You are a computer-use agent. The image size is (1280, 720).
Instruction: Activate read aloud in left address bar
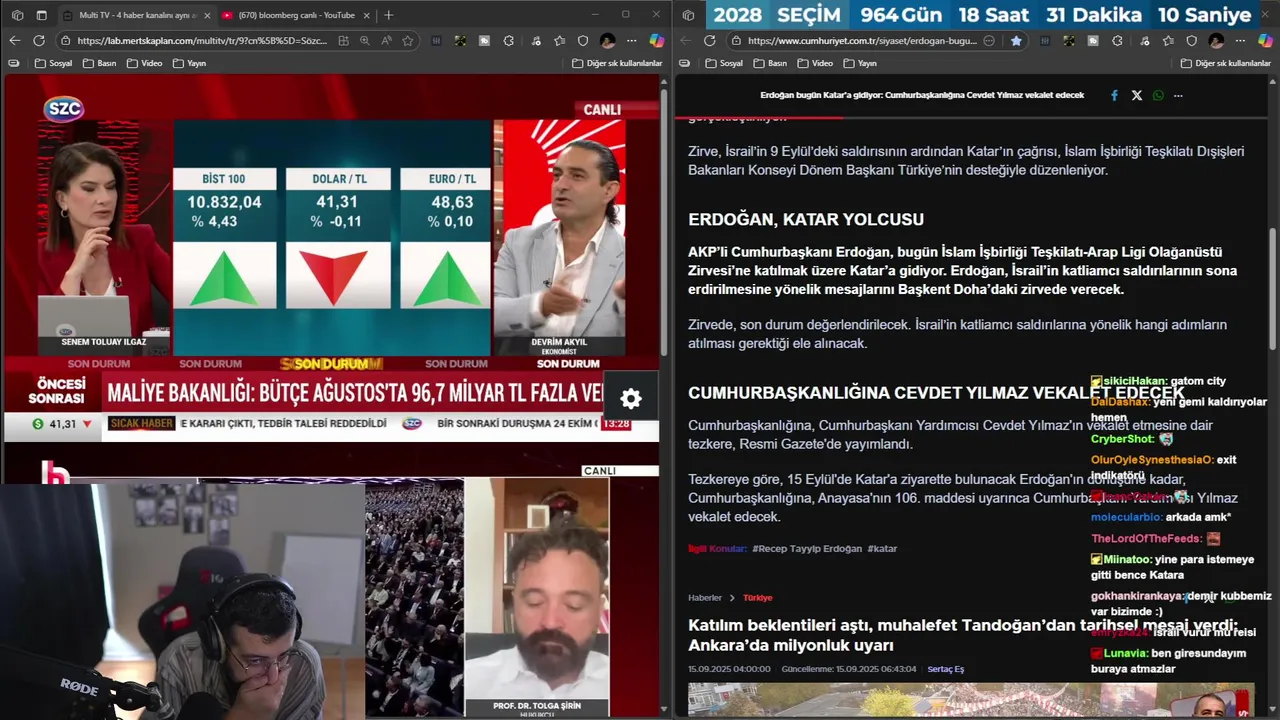386,41
